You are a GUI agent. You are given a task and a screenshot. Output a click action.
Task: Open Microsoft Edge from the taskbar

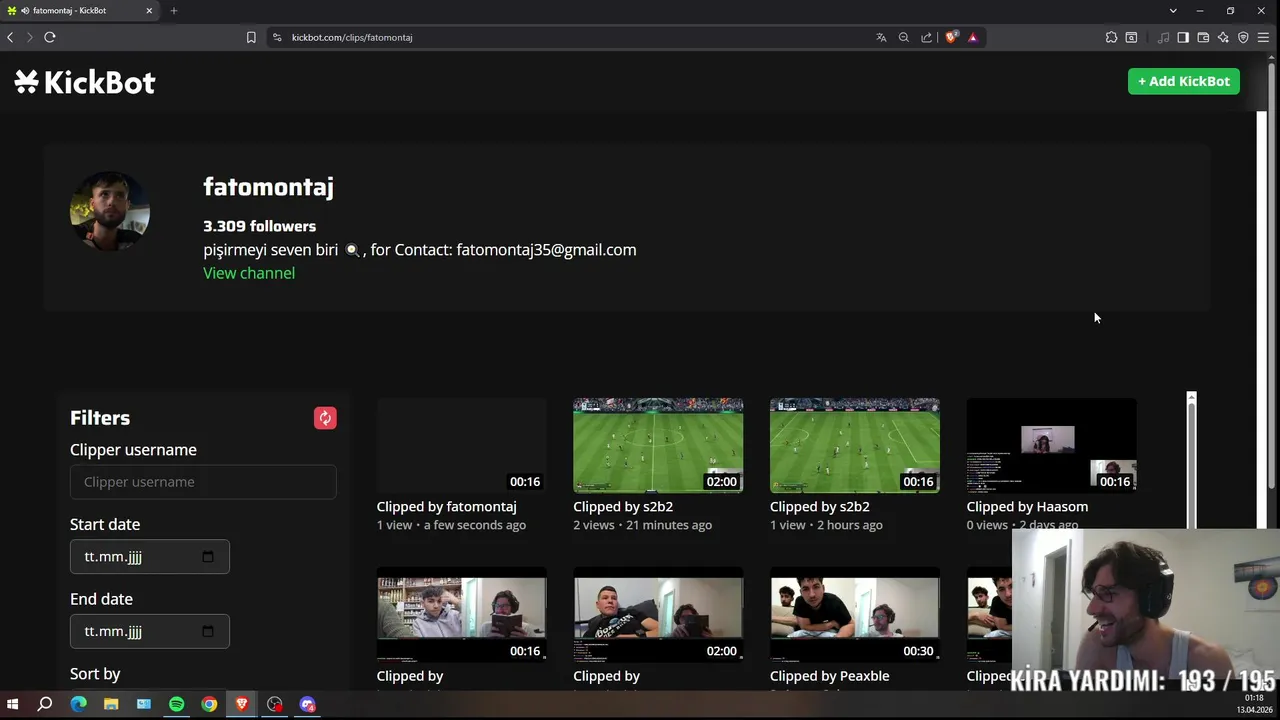point(78,704)
